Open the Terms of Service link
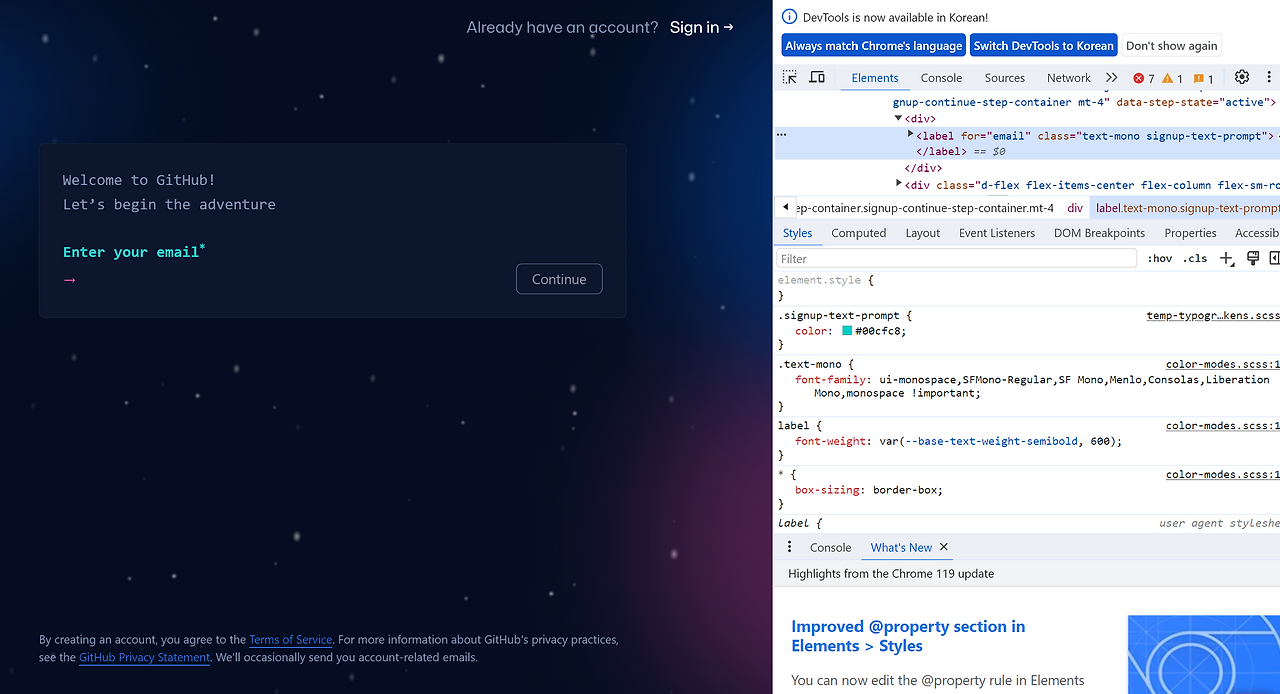Screen dimensions: 1280x694 (290, 639)
